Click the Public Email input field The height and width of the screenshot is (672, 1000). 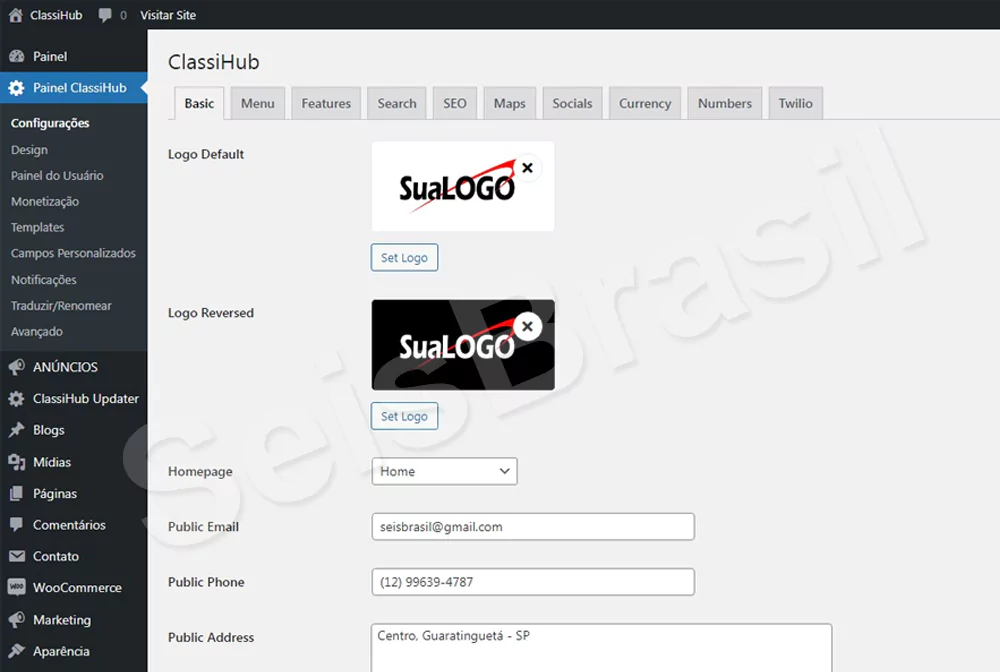533,527
